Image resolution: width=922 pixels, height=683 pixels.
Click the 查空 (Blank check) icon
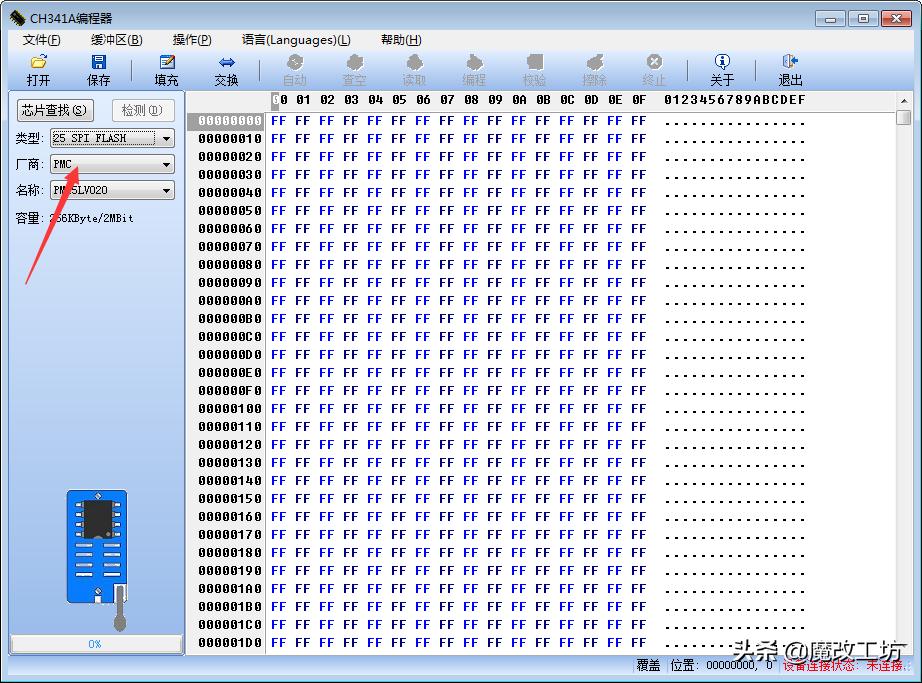[x=355, y=62]
